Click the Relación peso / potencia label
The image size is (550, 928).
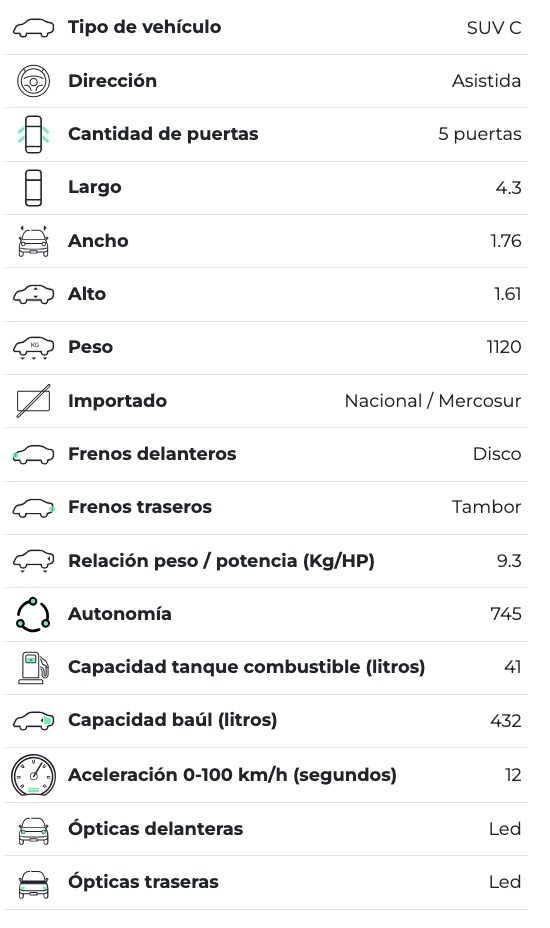tap(221, 560)
